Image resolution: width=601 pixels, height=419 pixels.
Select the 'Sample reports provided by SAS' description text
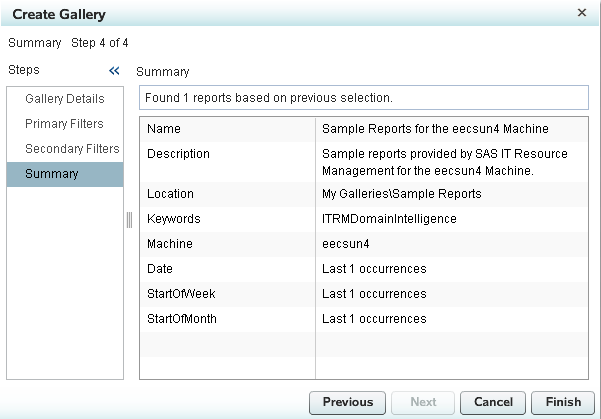445,162
